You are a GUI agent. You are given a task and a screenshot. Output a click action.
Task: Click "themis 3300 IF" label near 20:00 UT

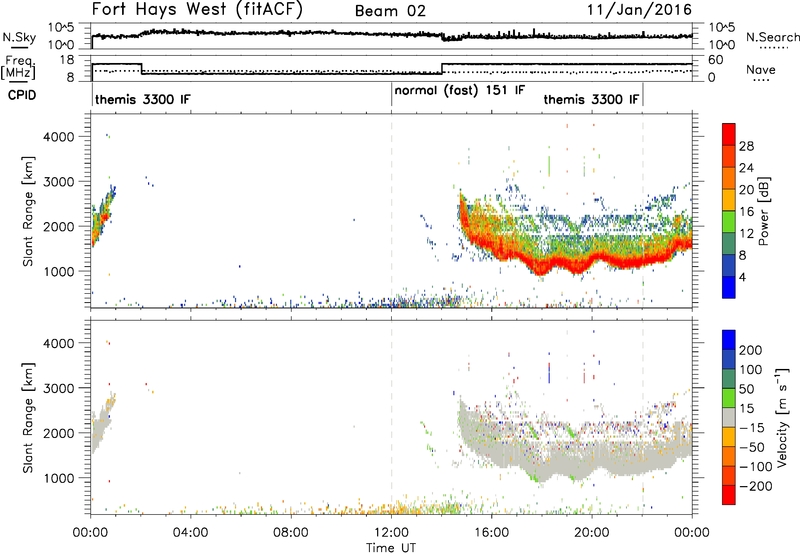pos(591,99)
